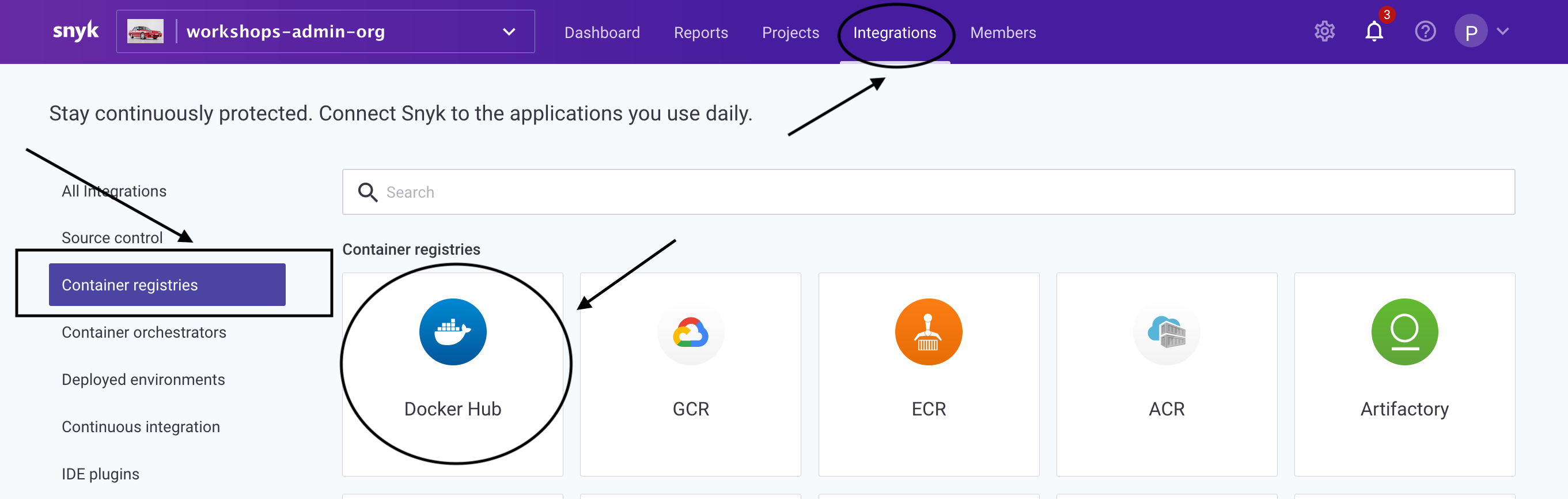This screenshot has width=1568, height=499.
Task: View notifications with the bell icon
Action: click(x=1374, y=32)
